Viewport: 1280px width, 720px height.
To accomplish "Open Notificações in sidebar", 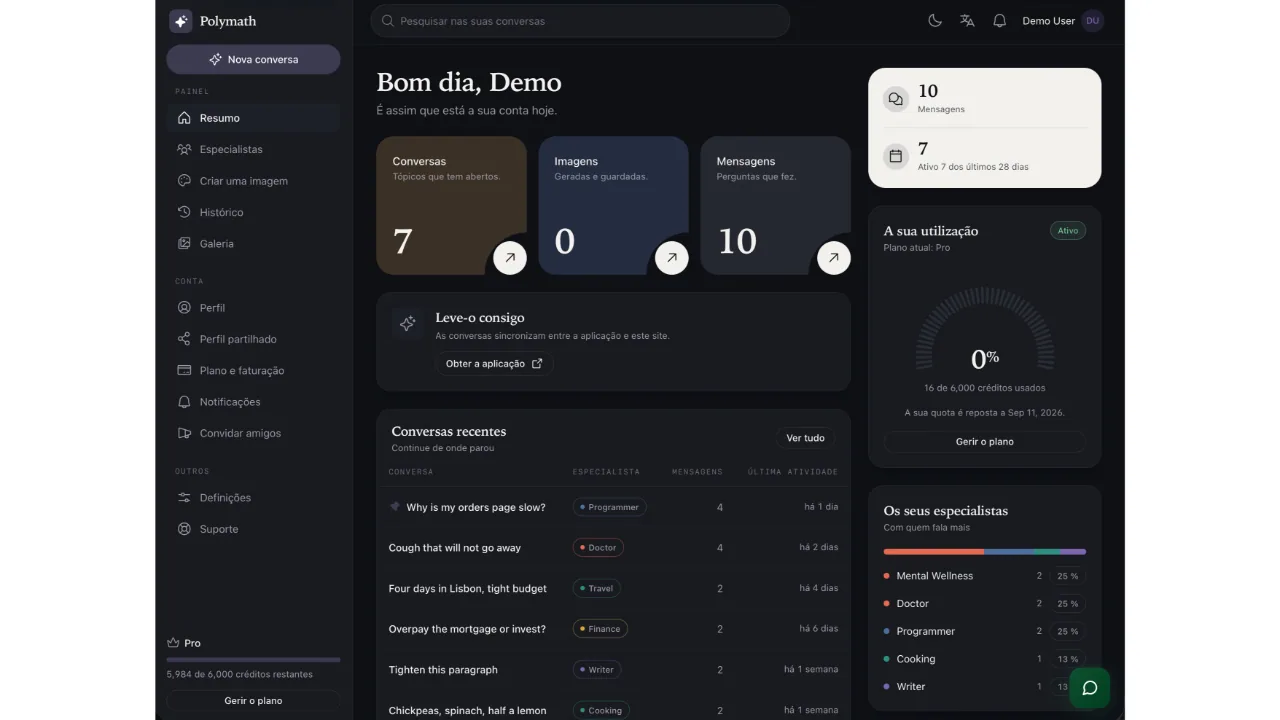I will pos(253,402).
